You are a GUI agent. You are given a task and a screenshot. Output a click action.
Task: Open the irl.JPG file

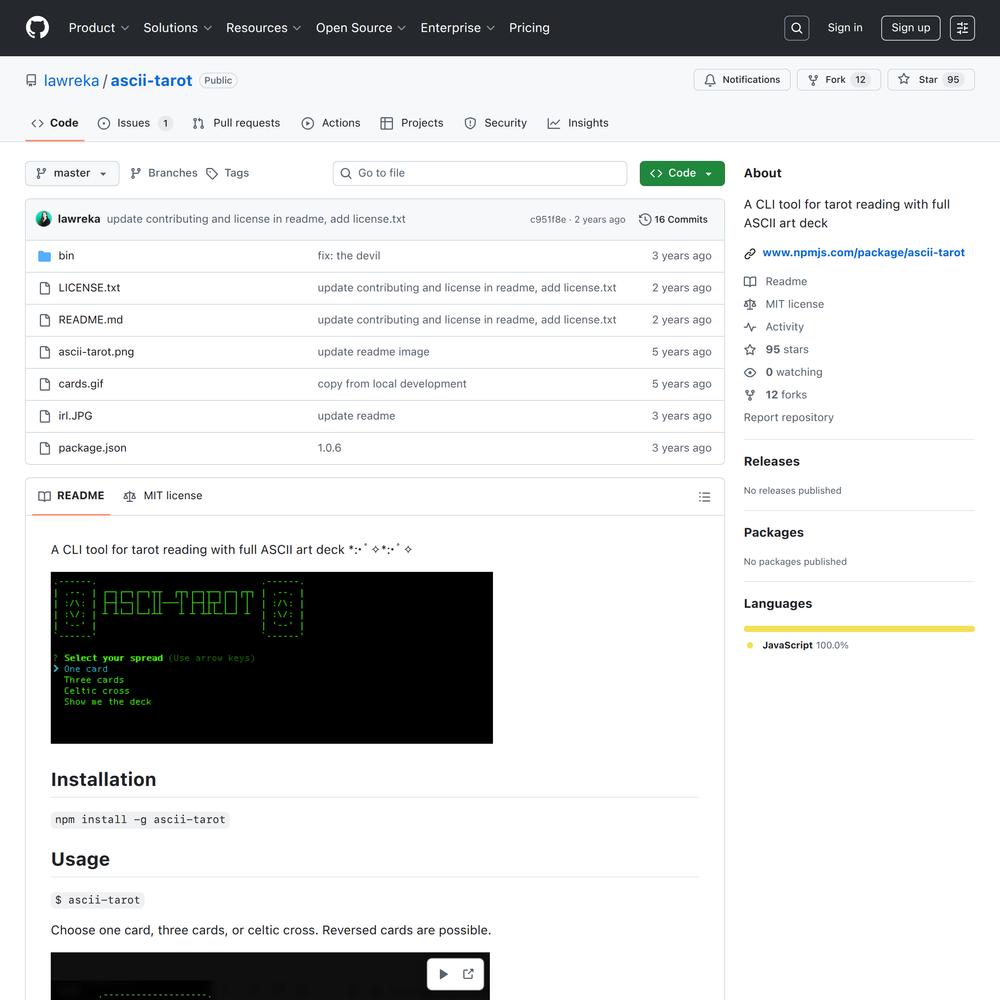[x=75, y=416]
